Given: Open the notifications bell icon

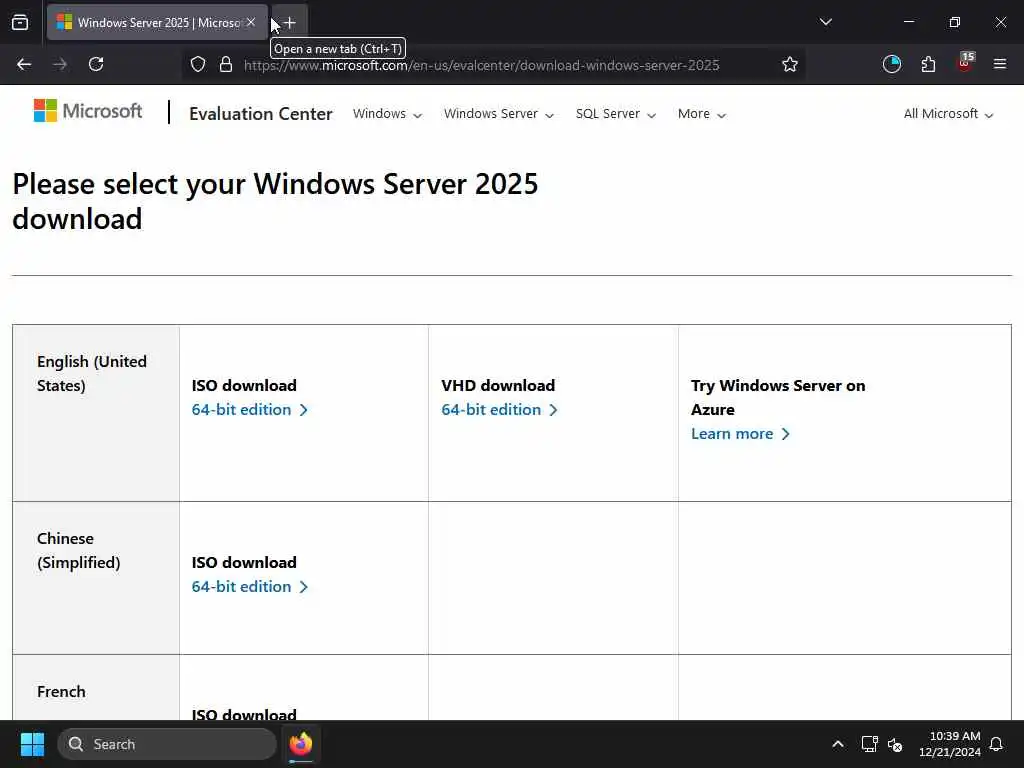Looking at the screenshot, I should tap(996, 744).
